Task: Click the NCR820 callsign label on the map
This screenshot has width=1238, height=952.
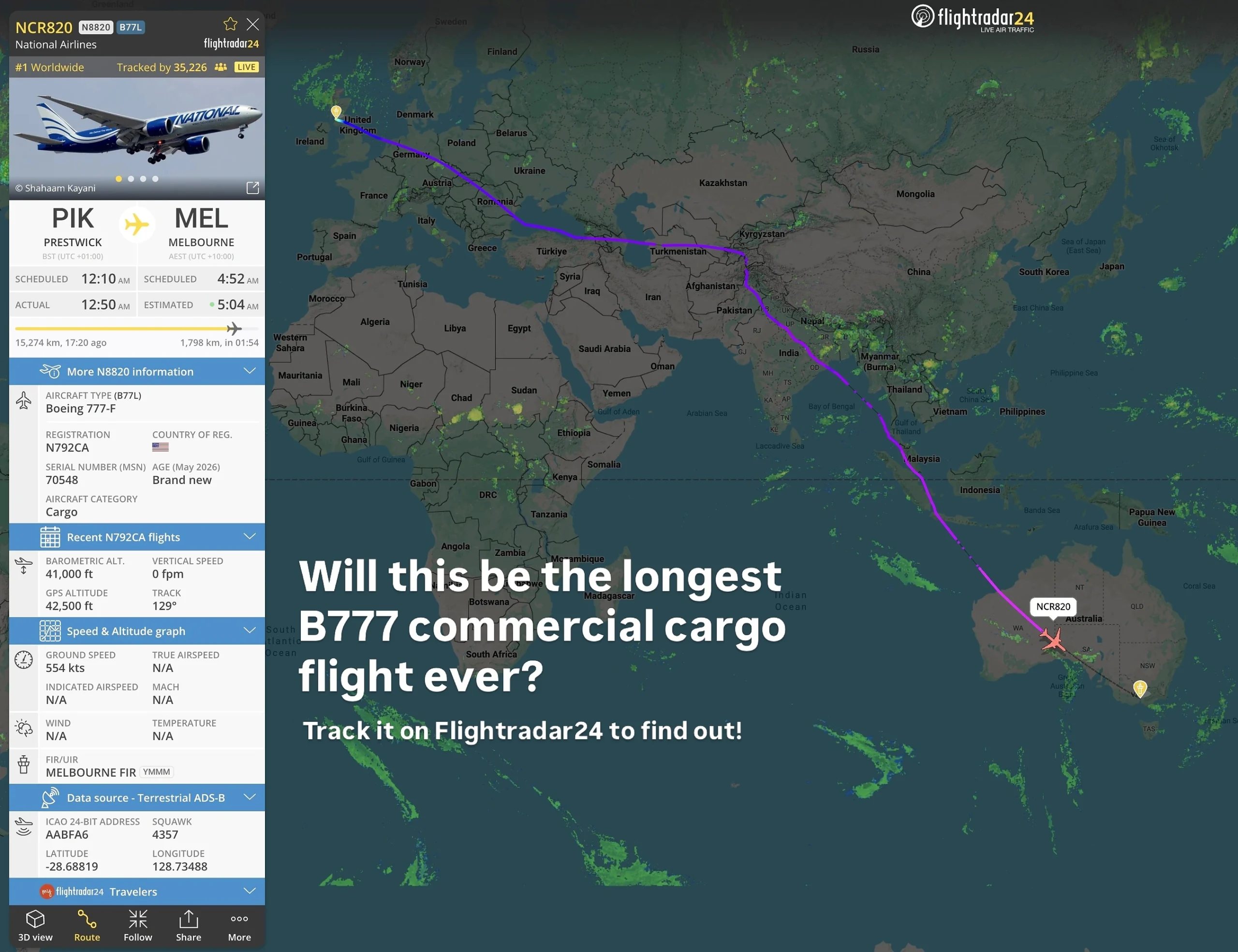Action: [x=1053, y=606]
